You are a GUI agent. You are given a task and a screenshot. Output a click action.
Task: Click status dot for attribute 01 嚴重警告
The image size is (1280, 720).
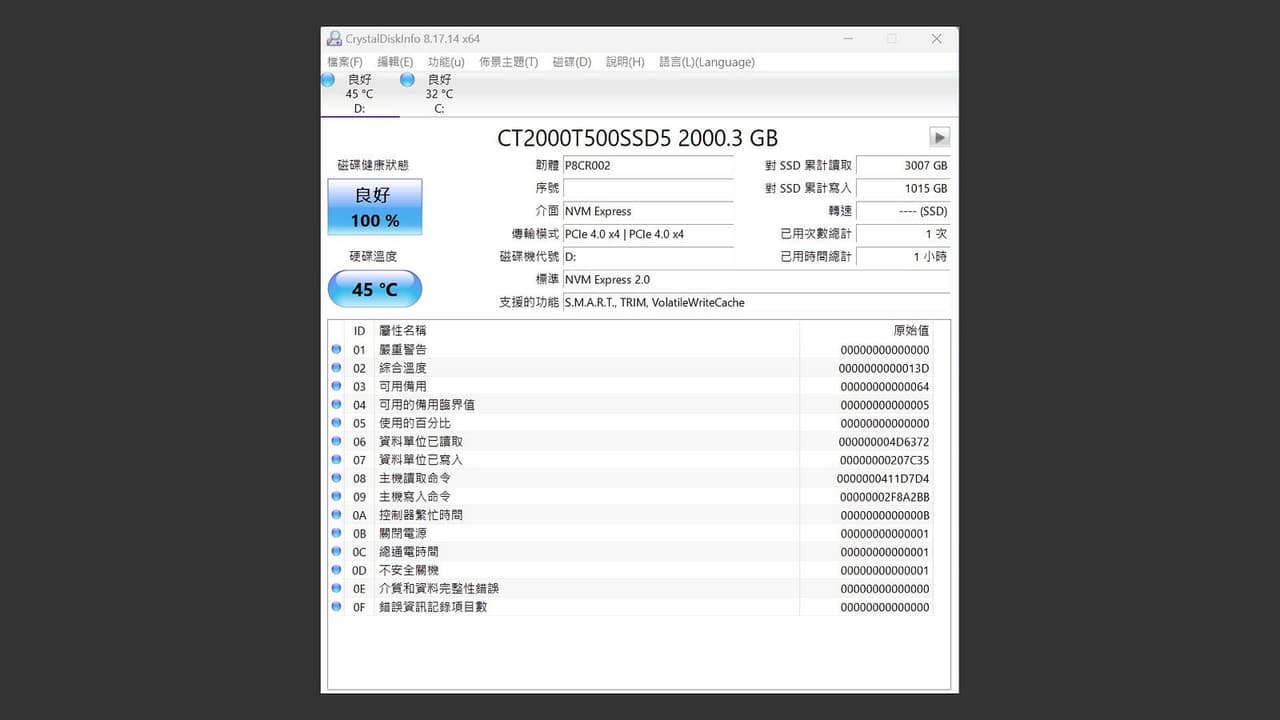pos(336,349)
